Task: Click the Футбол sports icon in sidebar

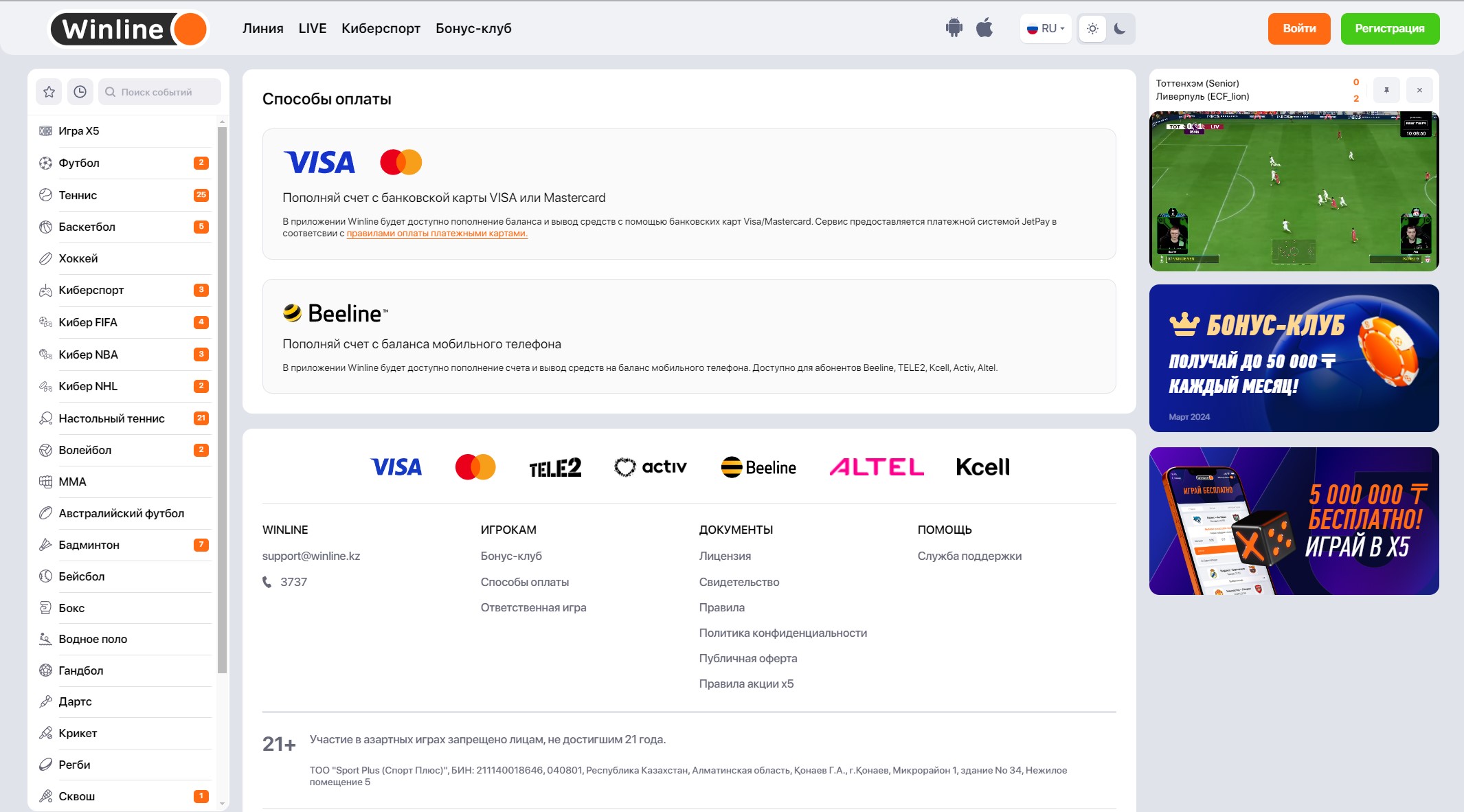Action: pos(45,162)
